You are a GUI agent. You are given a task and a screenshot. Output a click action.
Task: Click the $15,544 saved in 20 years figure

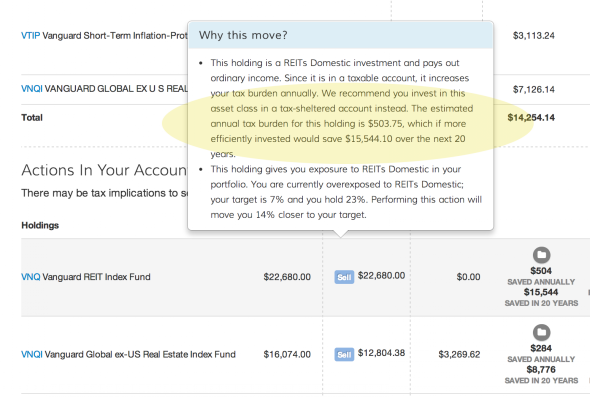(x=541, y=292)
